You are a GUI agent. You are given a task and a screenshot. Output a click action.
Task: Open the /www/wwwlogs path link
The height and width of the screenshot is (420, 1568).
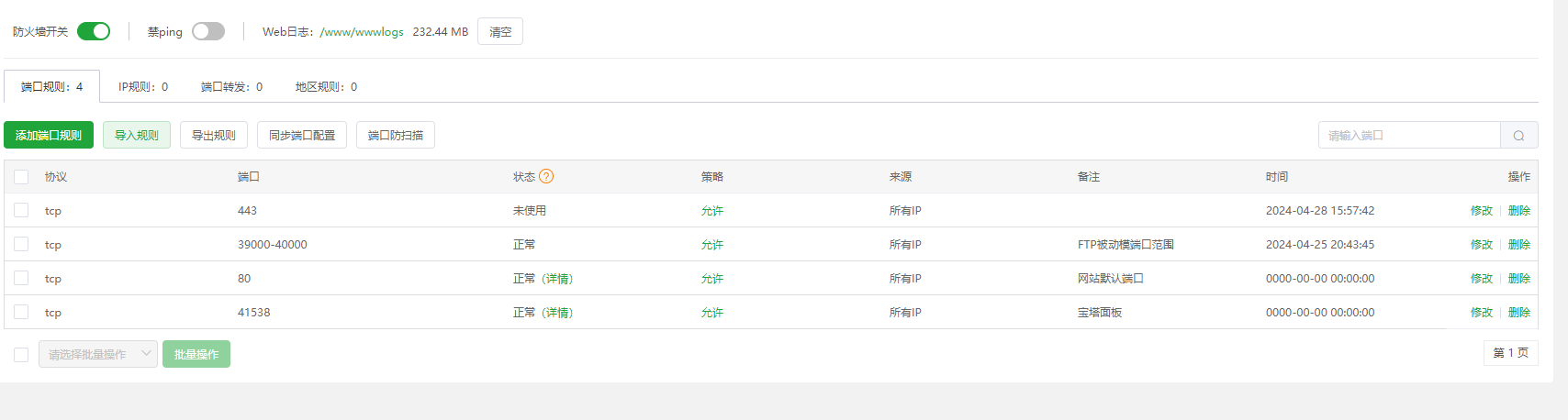click(x=362, y=31)
